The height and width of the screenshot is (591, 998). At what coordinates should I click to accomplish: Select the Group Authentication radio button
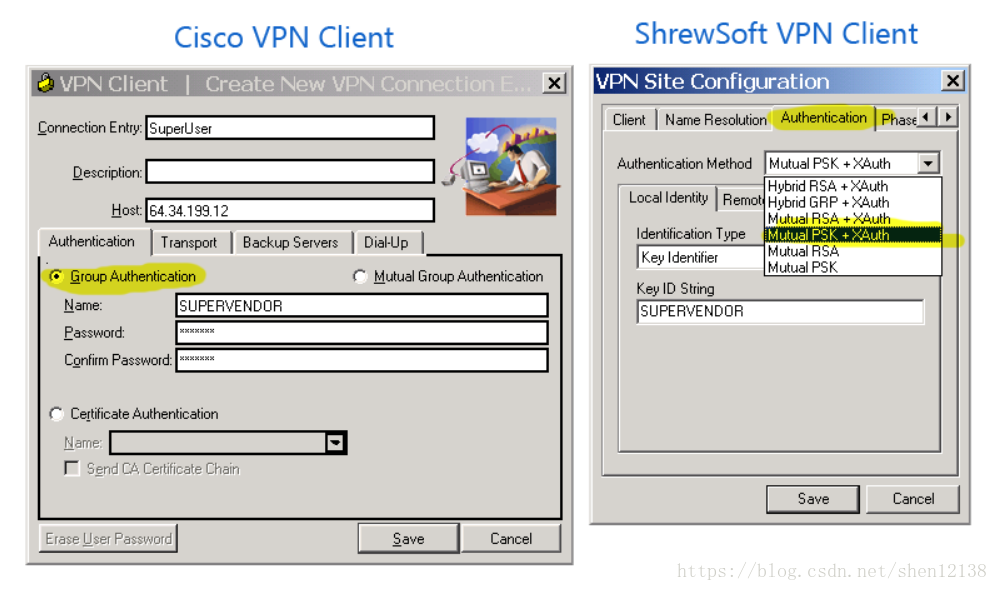tap(57, 276)
